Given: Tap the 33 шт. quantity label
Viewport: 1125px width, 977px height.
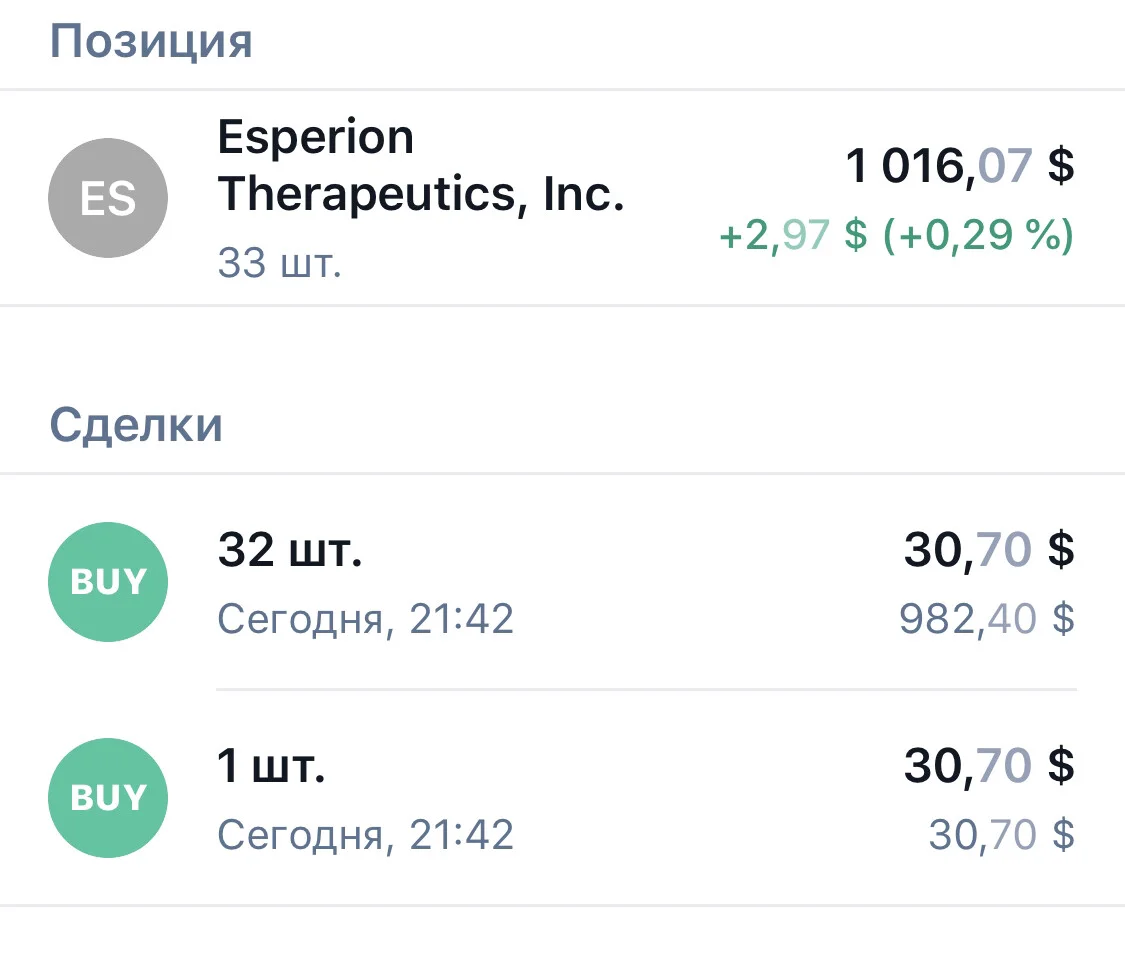Looking at the screenshot, I should 279,263.
